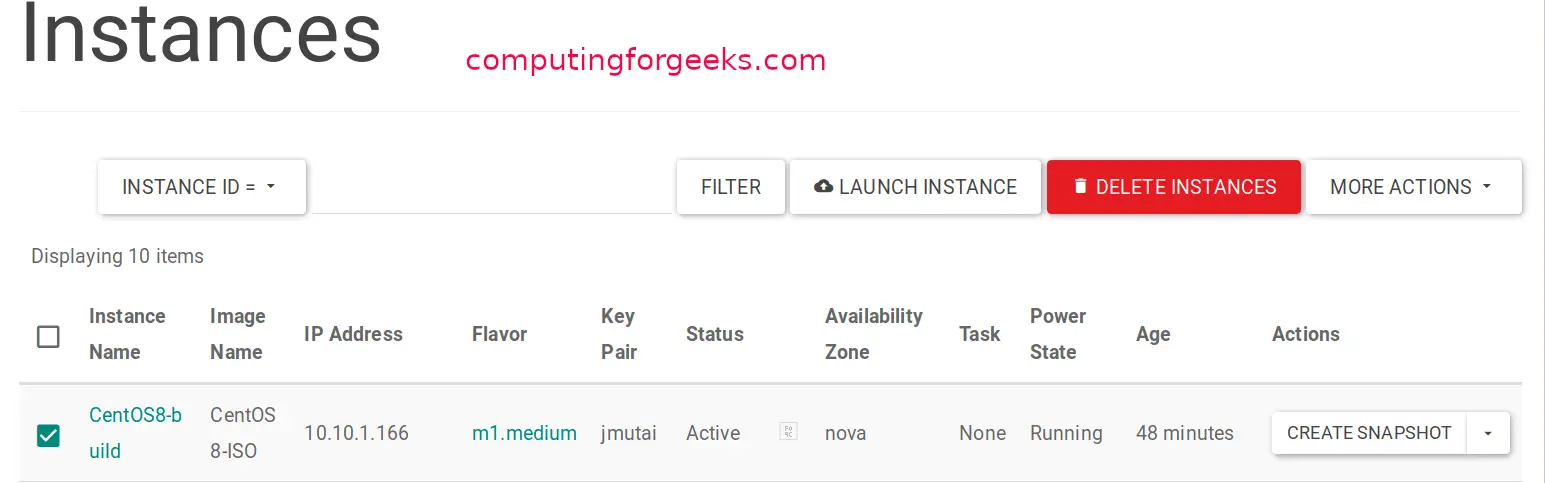Image resolution: width=1545 pixels, height=483 pixels.
Task: Click the small icon beside Active status
Action: [x=788, y=432]
